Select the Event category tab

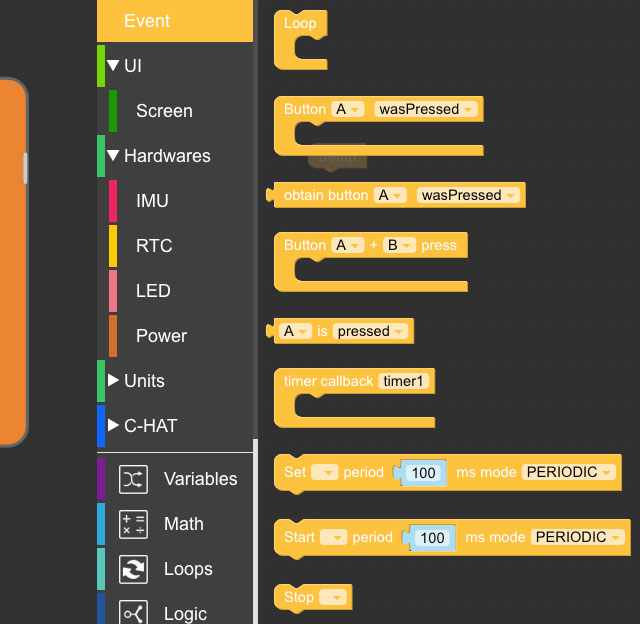click(147, 21)
